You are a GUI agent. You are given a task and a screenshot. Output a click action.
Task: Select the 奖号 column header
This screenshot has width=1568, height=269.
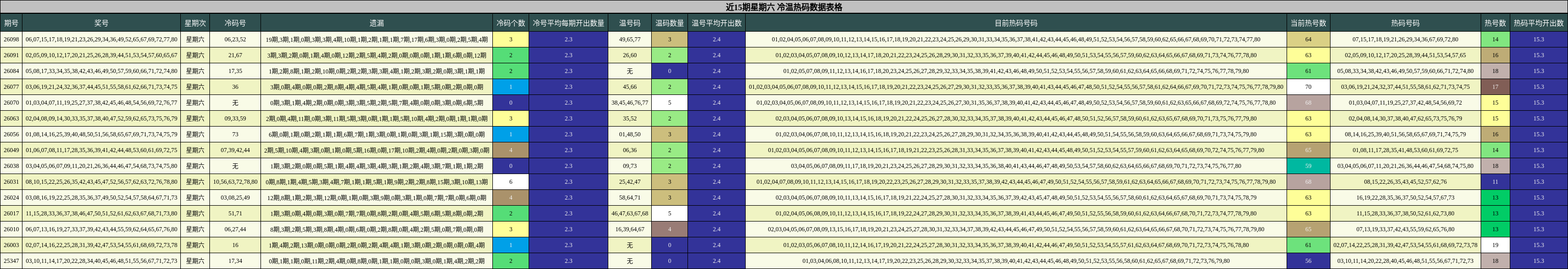(x=102, y=23)
